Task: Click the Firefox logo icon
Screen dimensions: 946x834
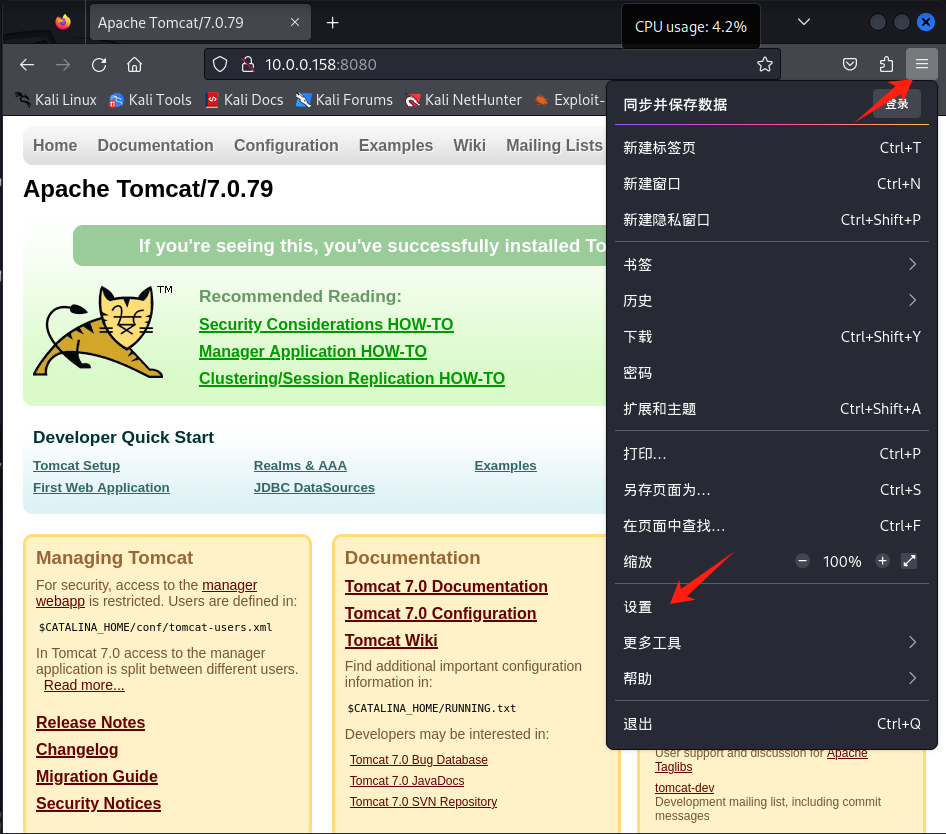Action: (63, 22)
